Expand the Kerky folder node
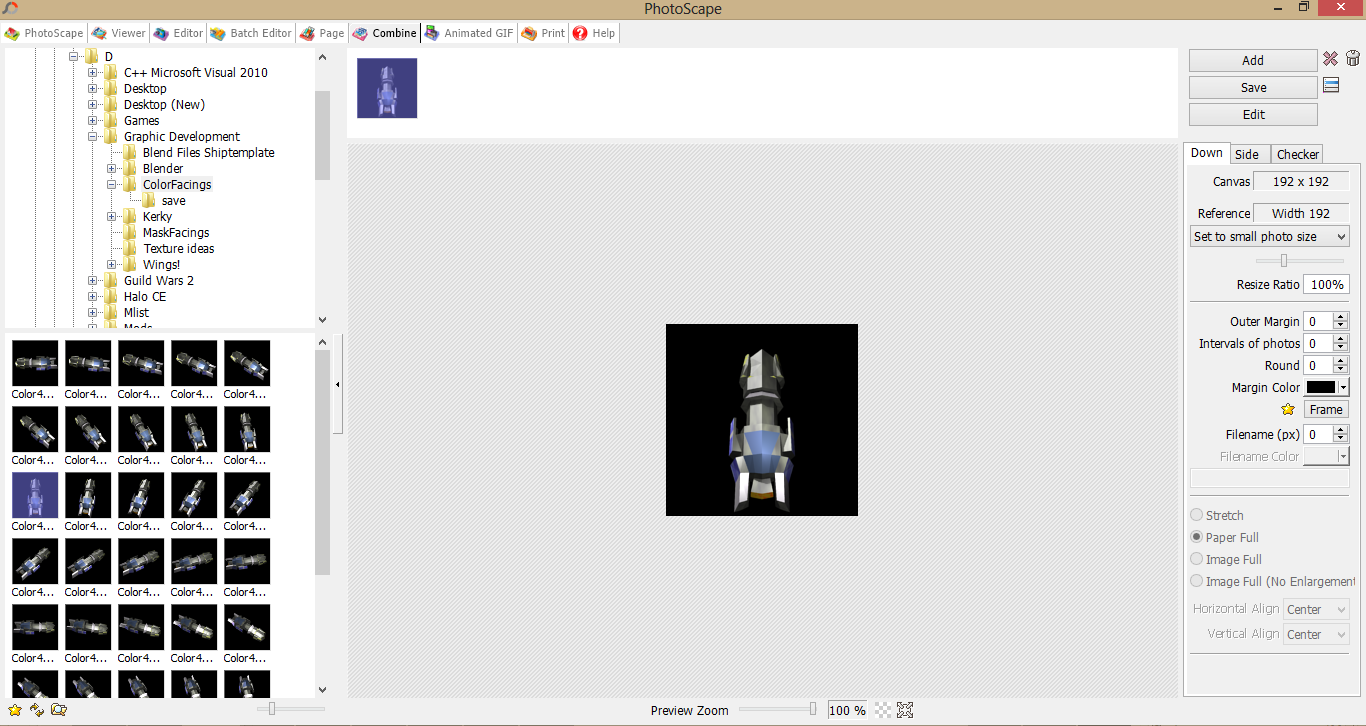This screenshot has width=1366, height=726. 112,216
